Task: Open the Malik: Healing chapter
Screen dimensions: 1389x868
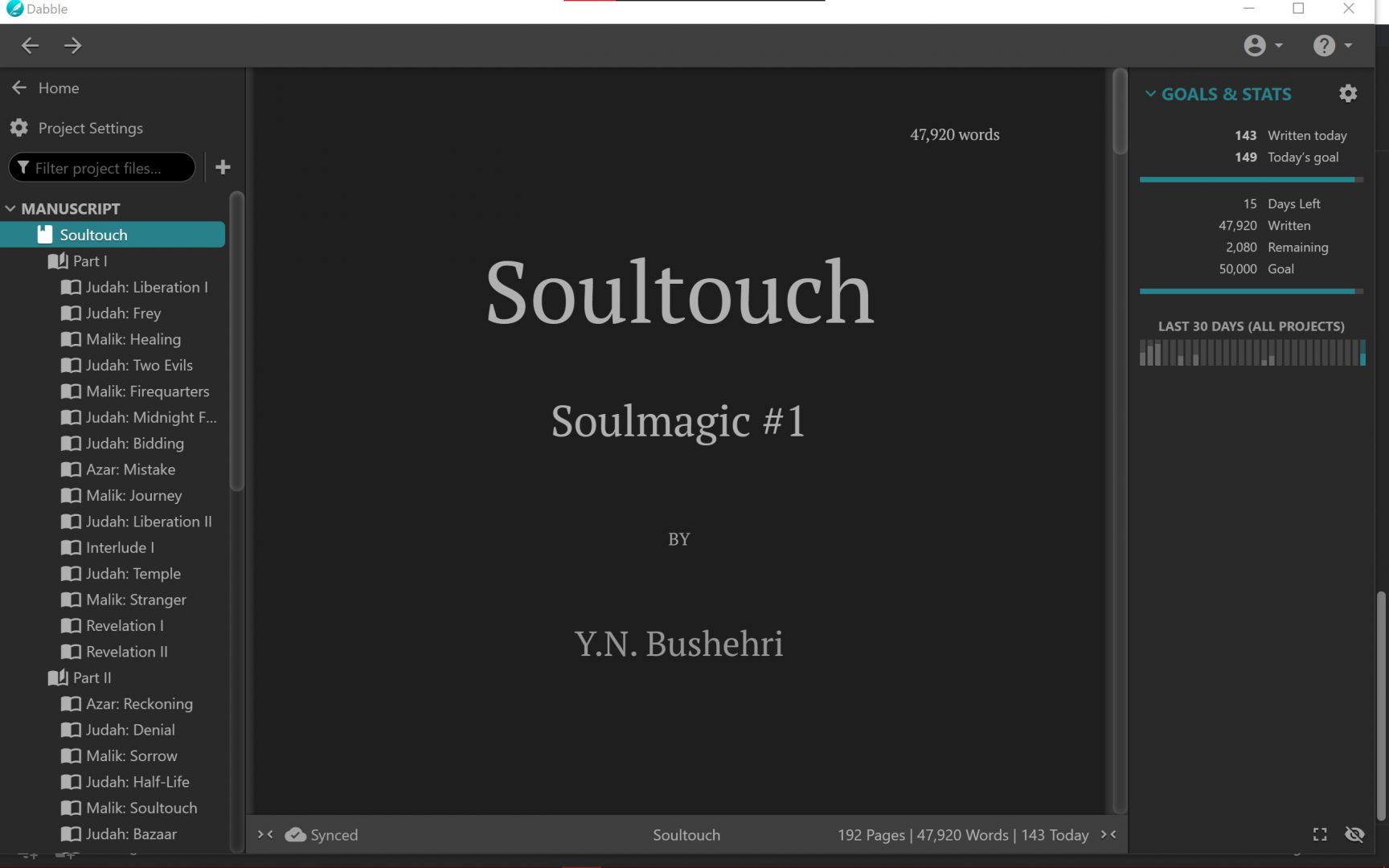Action: point(133,339)
